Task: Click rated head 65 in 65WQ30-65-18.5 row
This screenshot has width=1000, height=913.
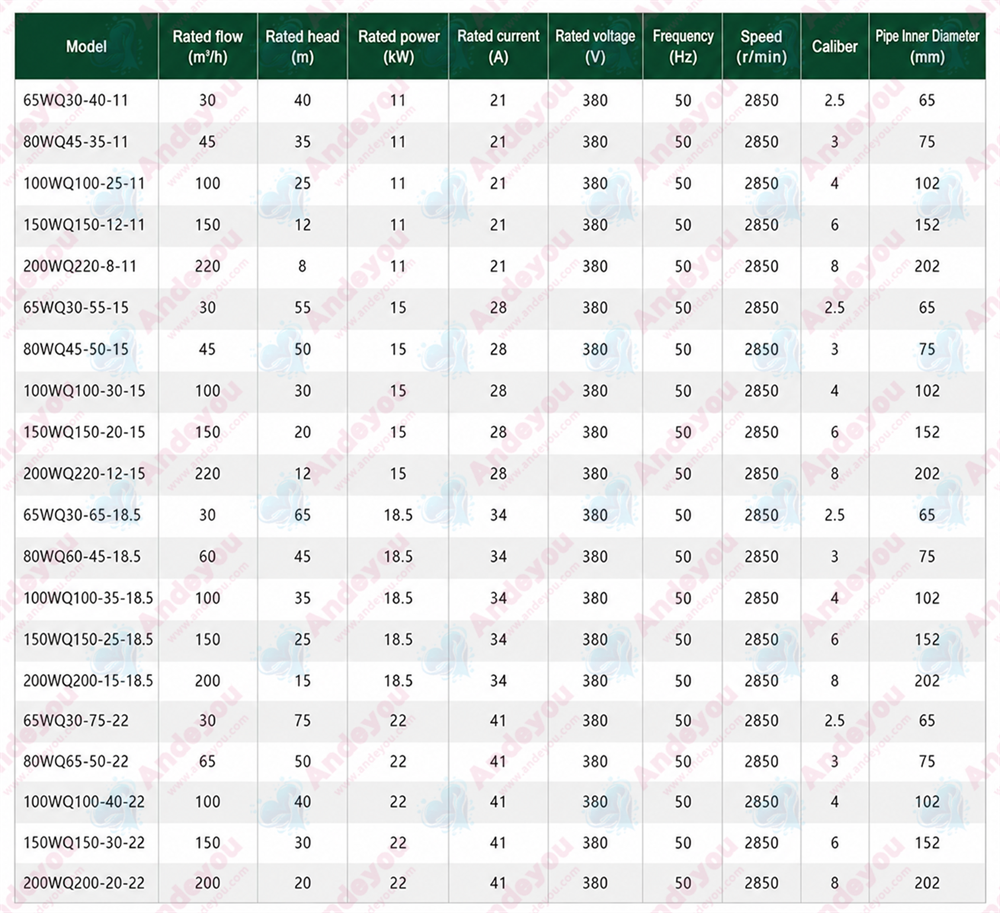Action: coord(302,515)
